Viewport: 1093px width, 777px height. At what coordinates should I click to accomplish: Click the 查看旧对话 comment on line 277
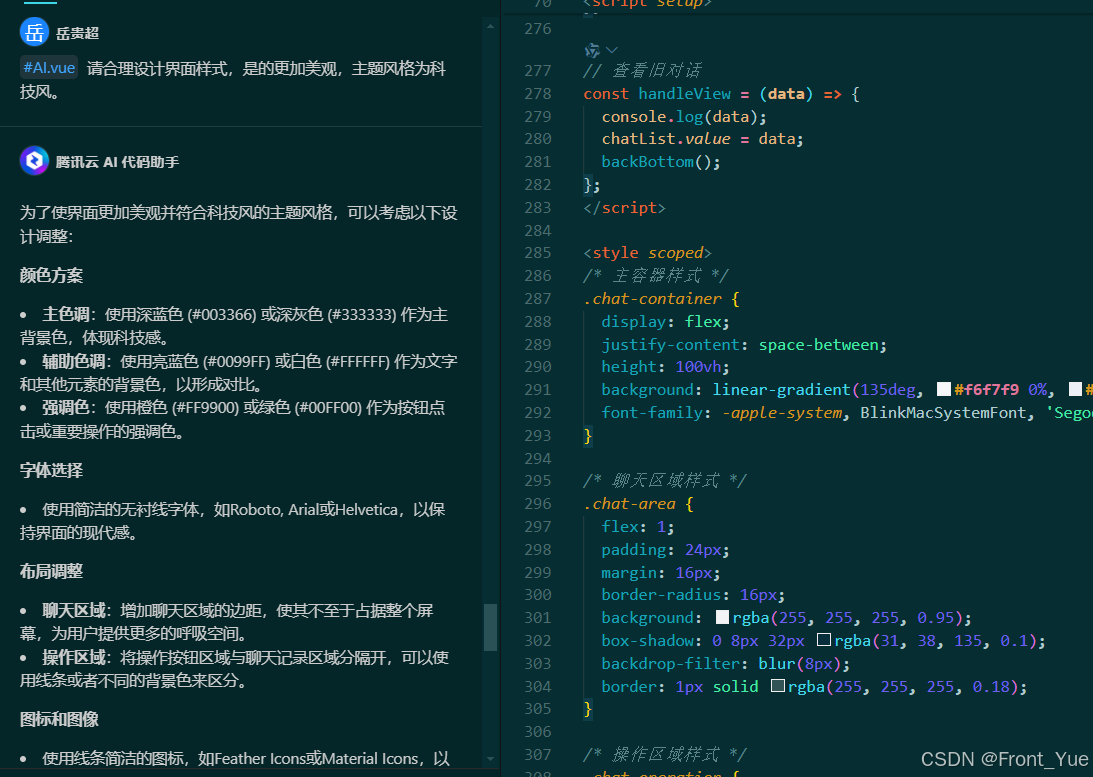point(643,70)
